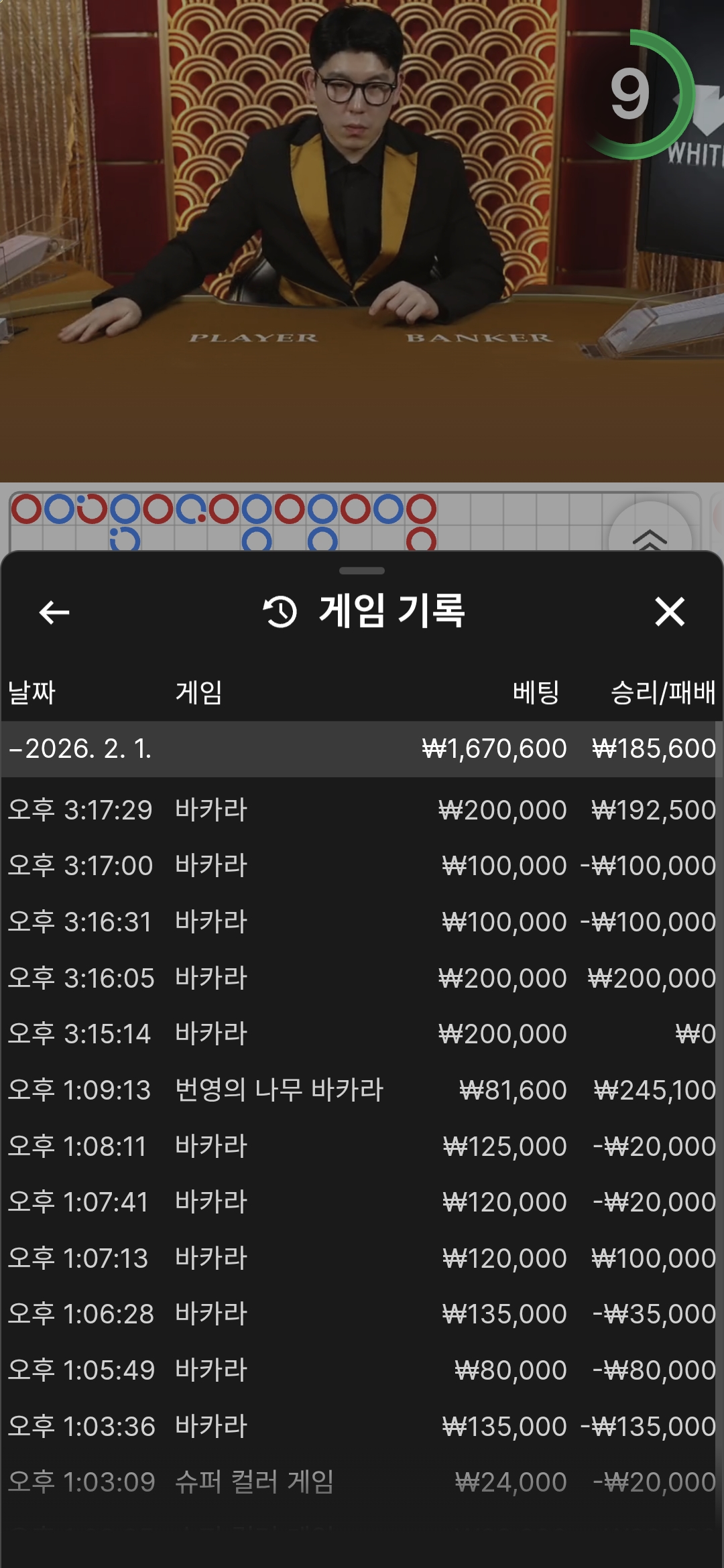The image size is (724, 1568).
Task: Select the 오후 3:16:05 바카라 entry
Action: [362, 978]
